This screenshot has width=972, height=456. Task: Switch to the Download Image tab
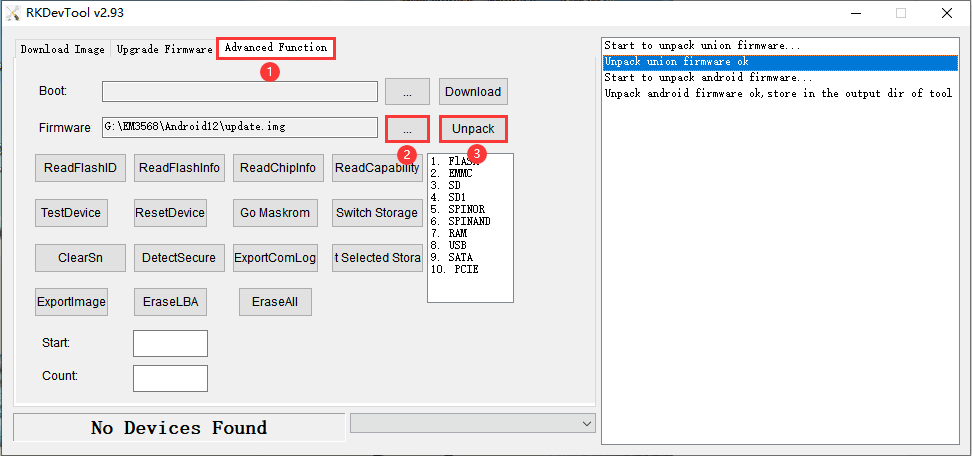62,49
